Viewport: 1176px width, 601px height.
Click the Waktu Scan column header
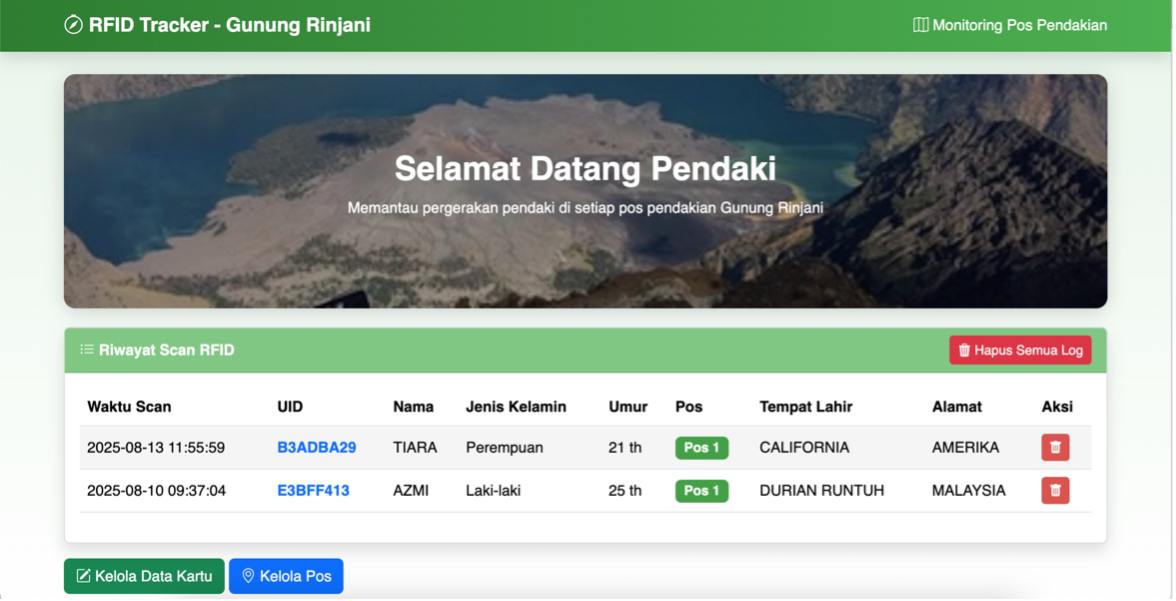(x=128, y=406)
